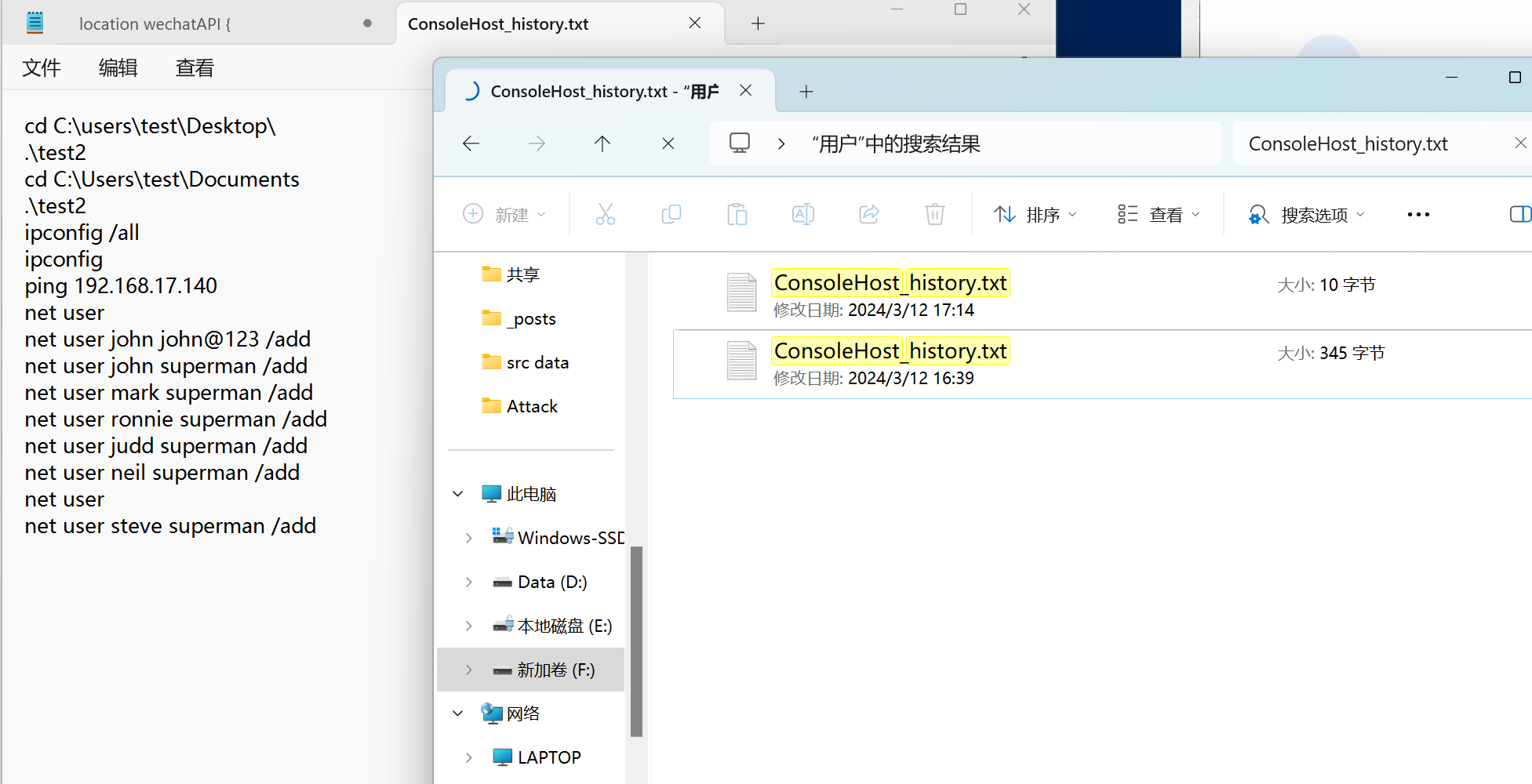Screen dimensions: 1532x784
Task: Click the Explorer search box text
Action: [x=1348, y=143]
